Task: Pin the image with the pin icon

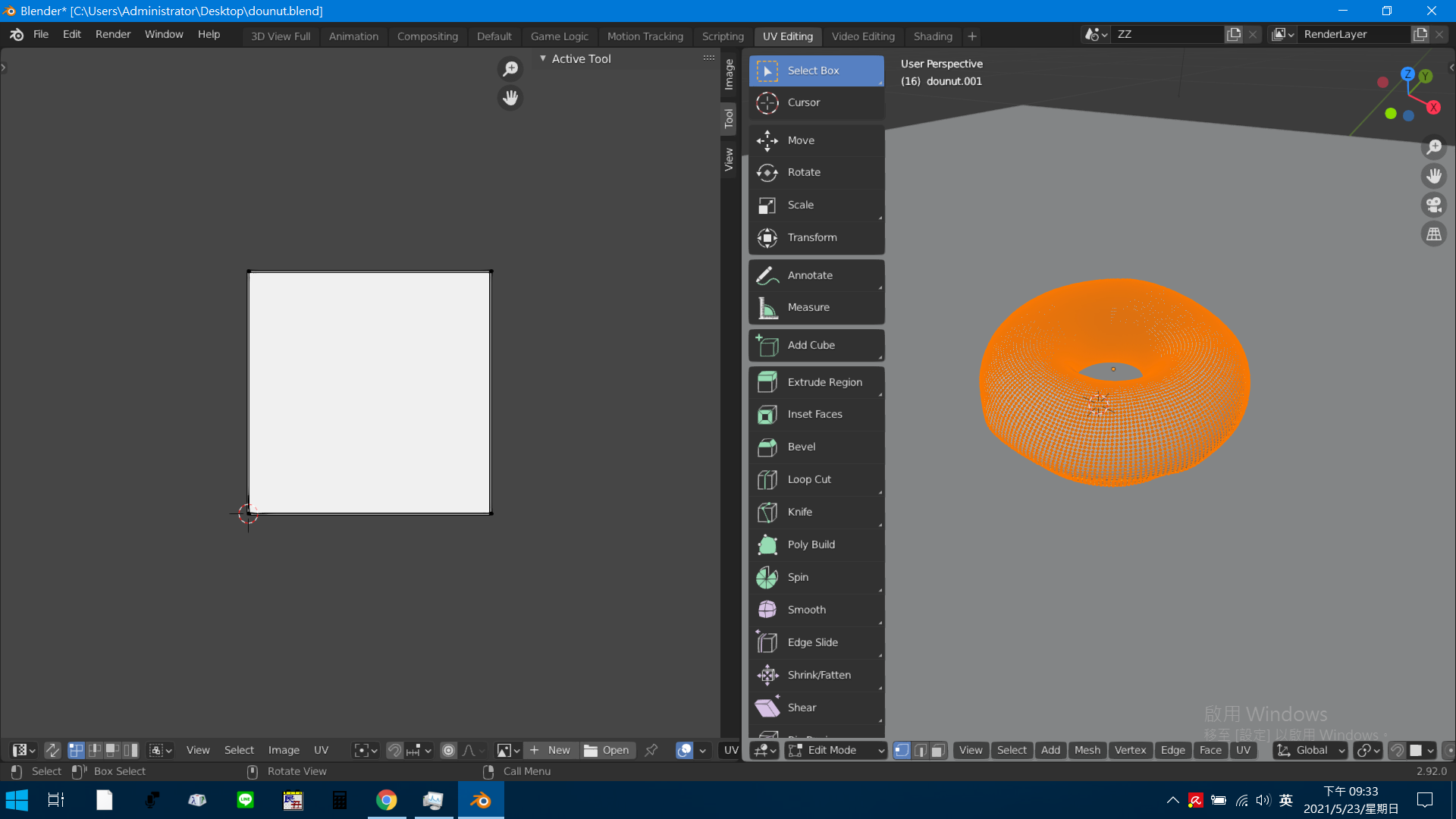Action: [651, 750]
